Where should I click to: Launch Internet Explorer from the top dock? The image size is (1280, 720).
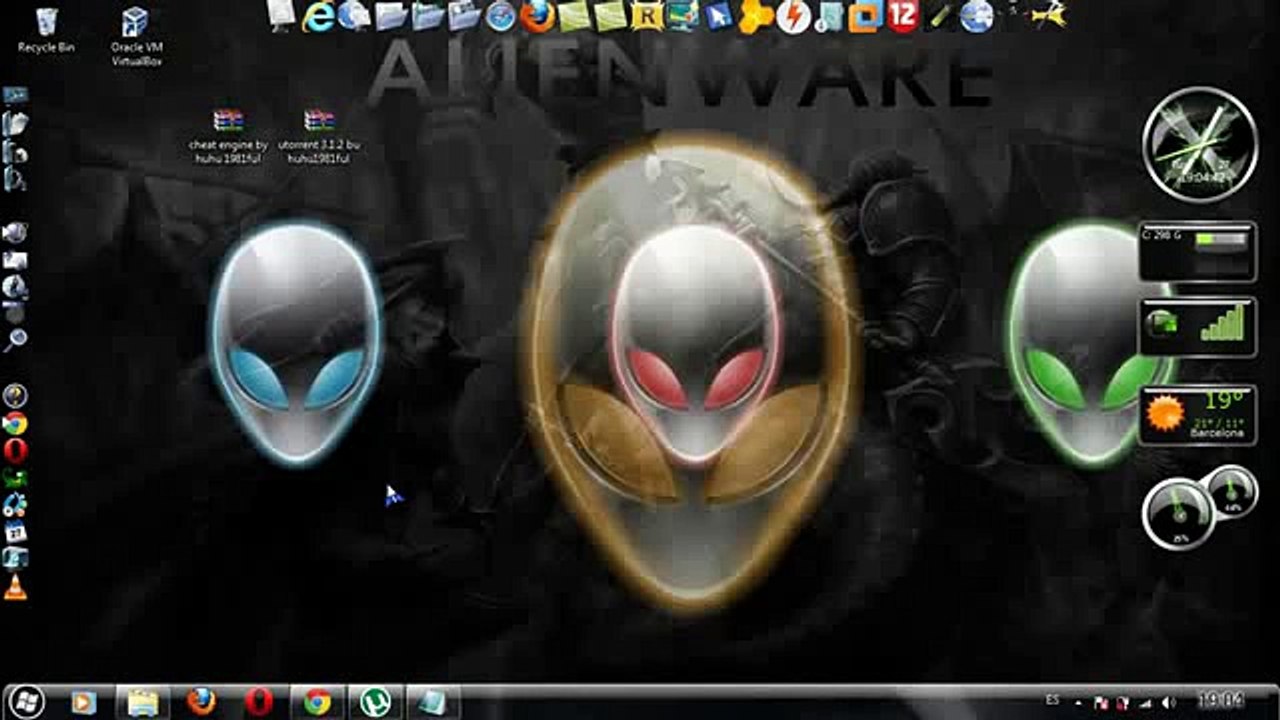click(318, 16)
